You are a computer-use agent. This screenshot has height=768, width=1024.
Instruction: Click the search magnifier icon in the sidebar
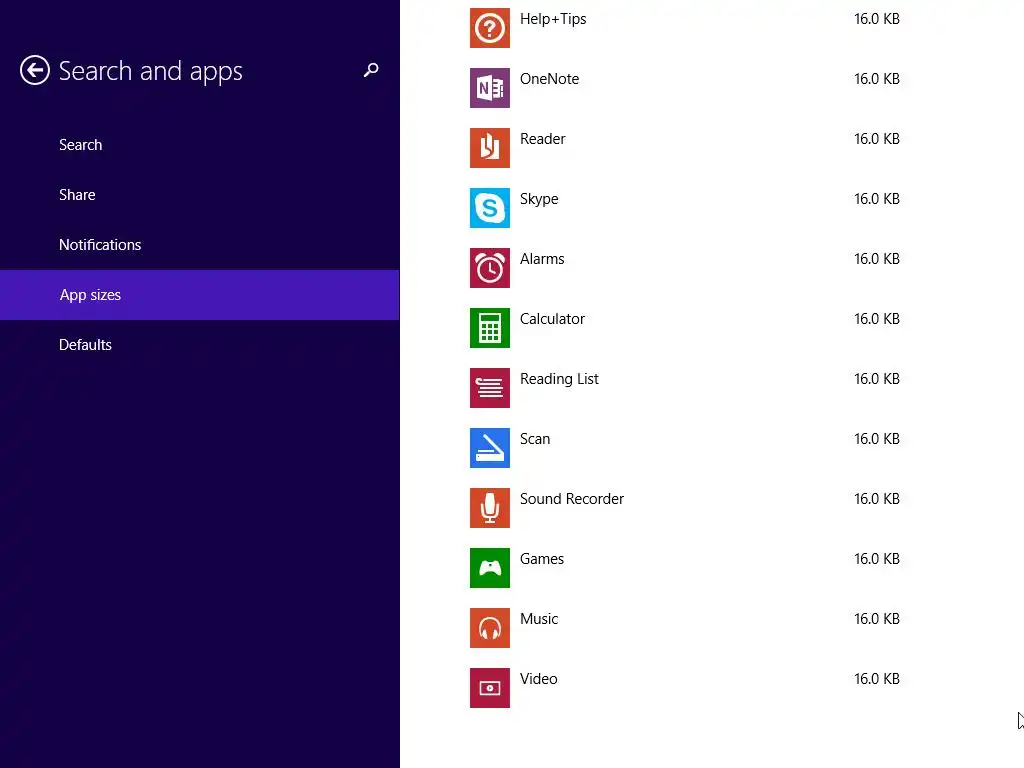(371, 70)
